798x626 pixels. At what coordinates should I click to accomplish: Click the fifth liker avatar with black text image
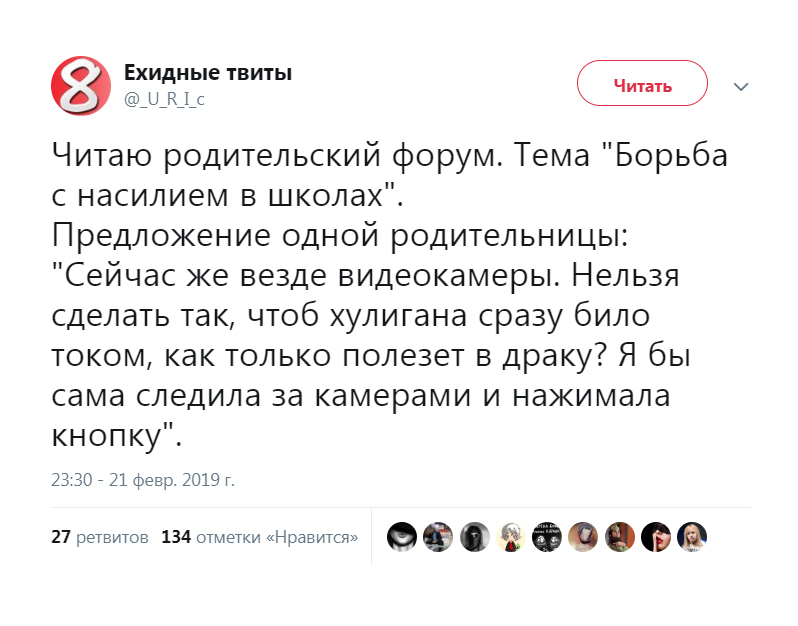click(547, 537)
